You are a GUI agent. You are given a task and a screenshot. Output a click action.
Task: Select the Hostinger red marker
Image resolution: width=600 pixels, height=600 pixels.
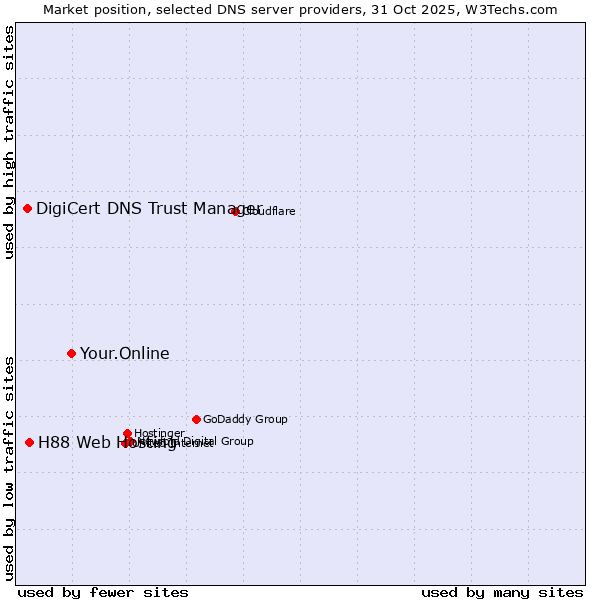(x=128, y=433)
